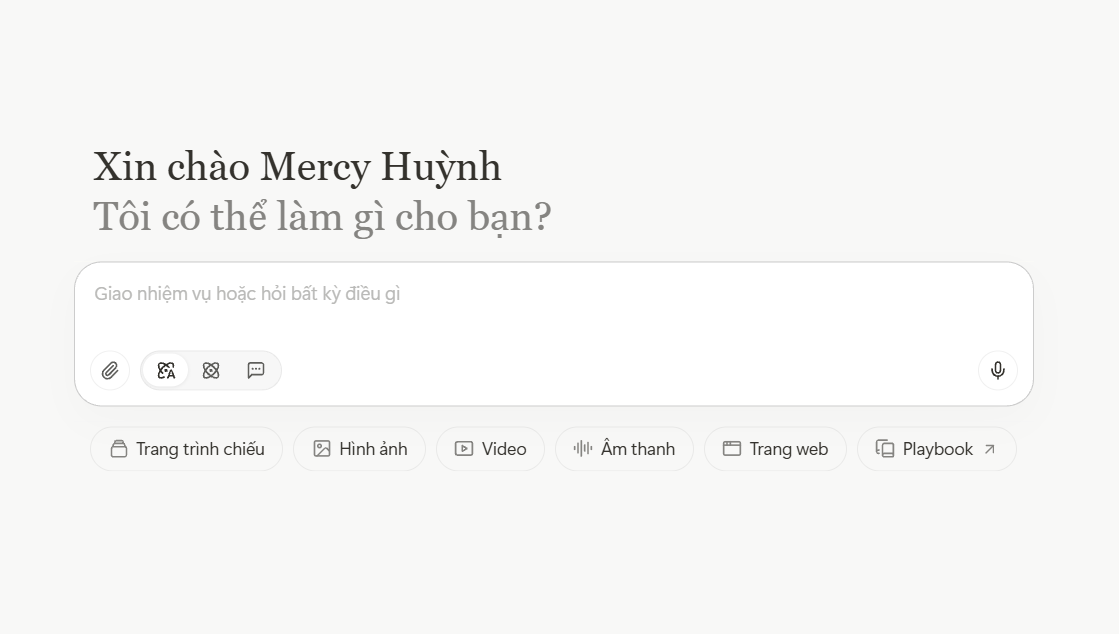Viewport: 1119px width, 634px height.
Task: Activate the microphone voice input icon
Action: pyautogui.click(x=998, y=371)
